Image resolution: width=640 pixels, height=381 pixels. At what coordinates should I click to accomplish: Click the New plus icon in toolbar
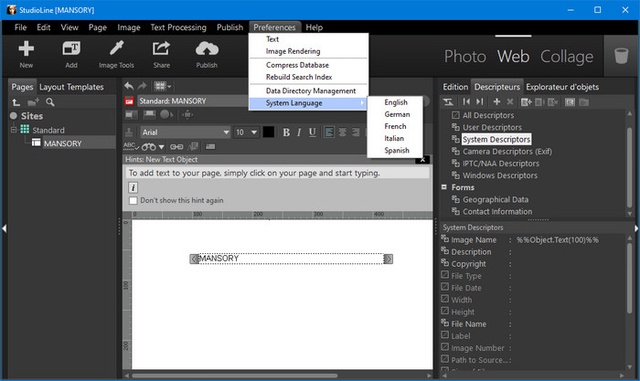[x=26, y=49]
